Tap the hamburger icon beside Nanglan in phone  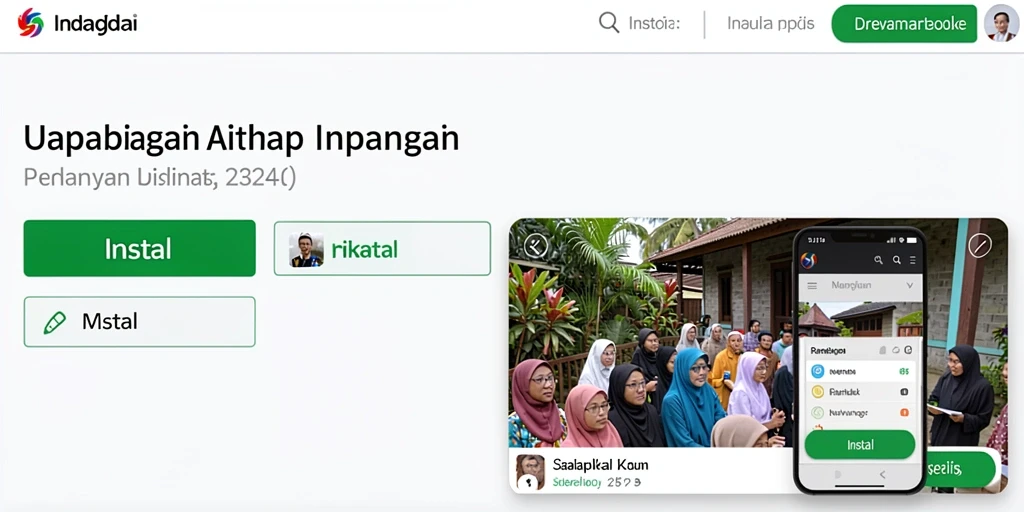(812, 286)
